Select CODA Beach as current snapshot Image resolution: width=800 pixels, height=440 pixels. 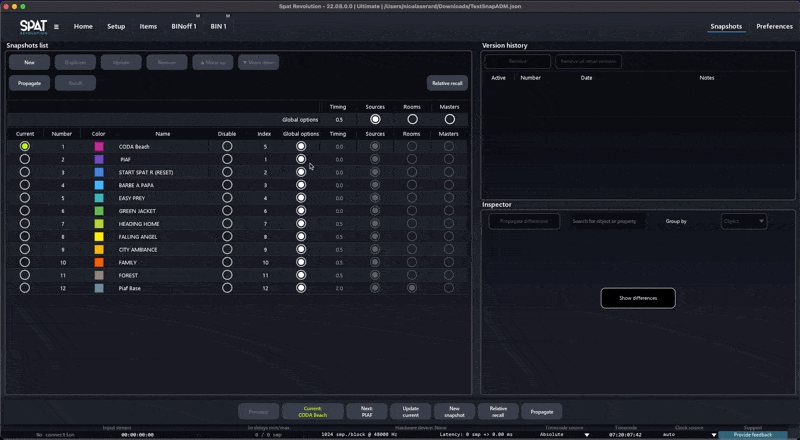click(x=25, y=146)
